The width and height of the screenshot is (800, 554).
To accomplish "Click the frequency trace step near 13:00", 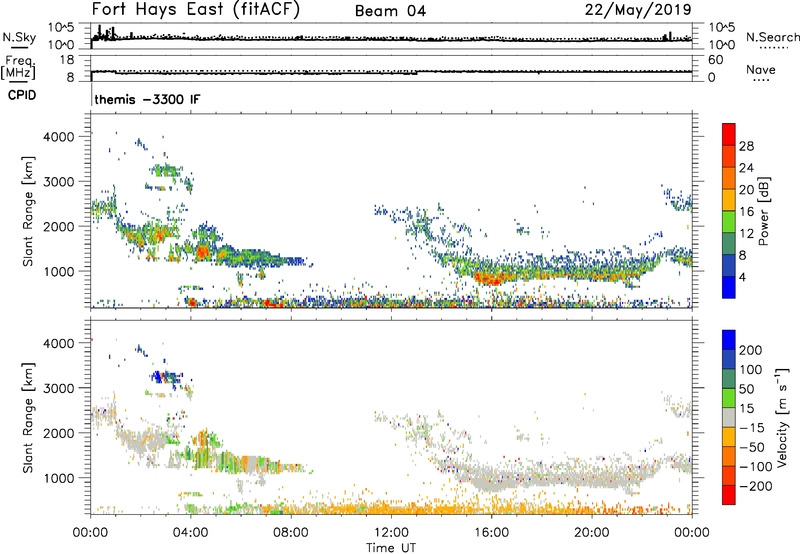I will 417,72.
